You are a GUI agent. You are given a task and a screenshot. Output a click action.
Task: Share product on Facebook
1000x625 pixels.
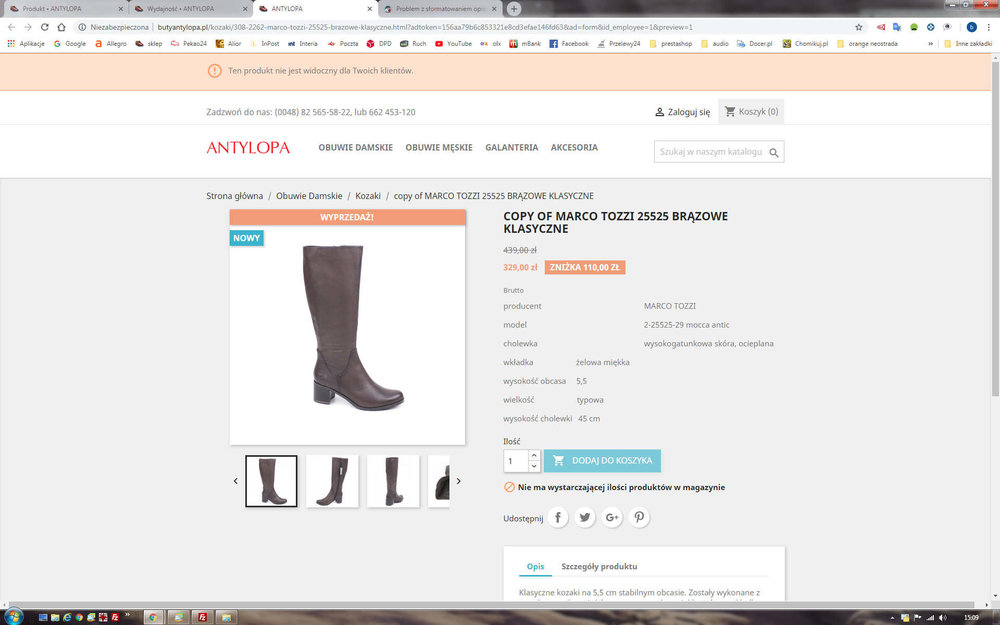(557, 517)
